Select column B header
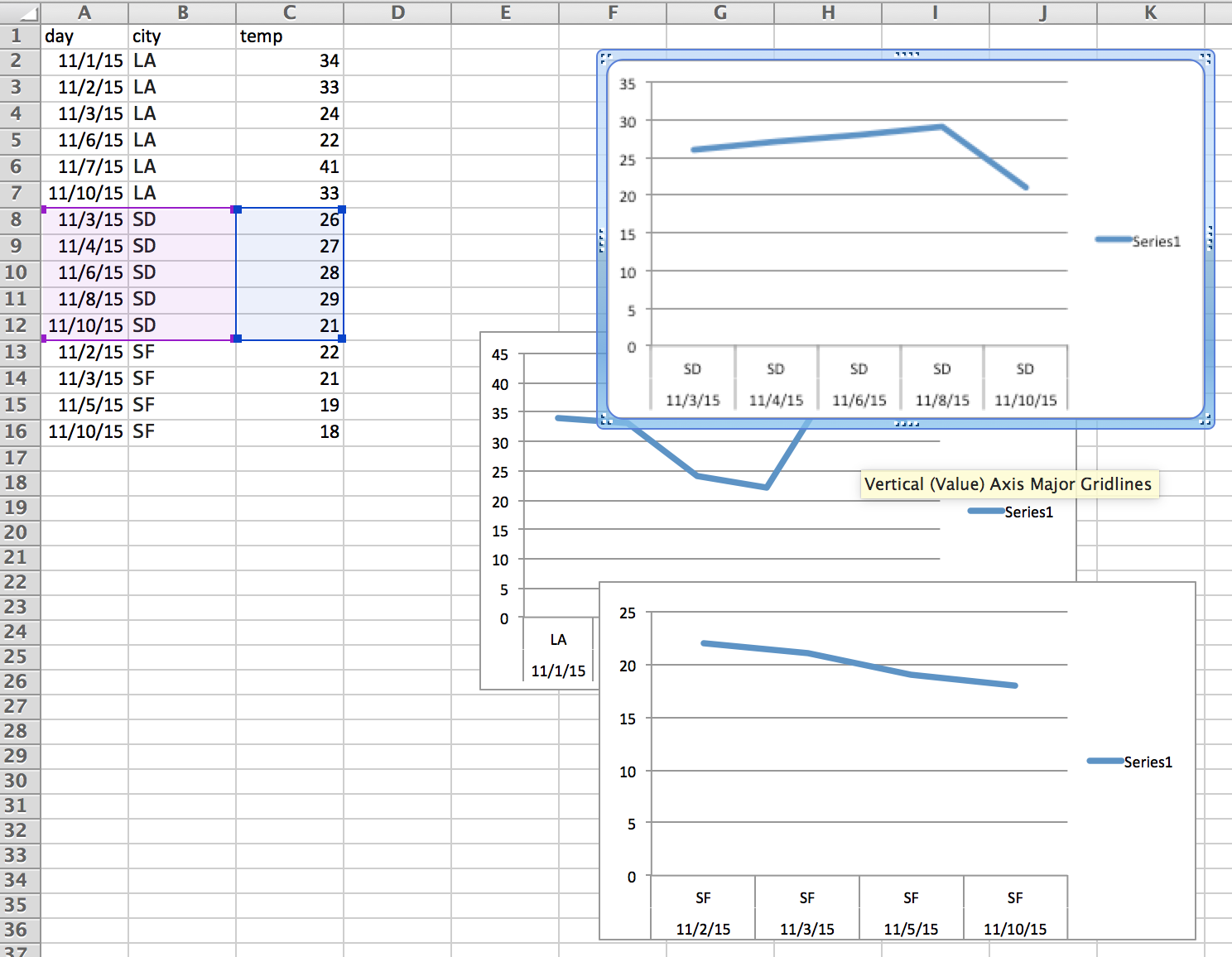This screenshot has width=1232, height=957. pyautogui.click(x=182, y=12)
